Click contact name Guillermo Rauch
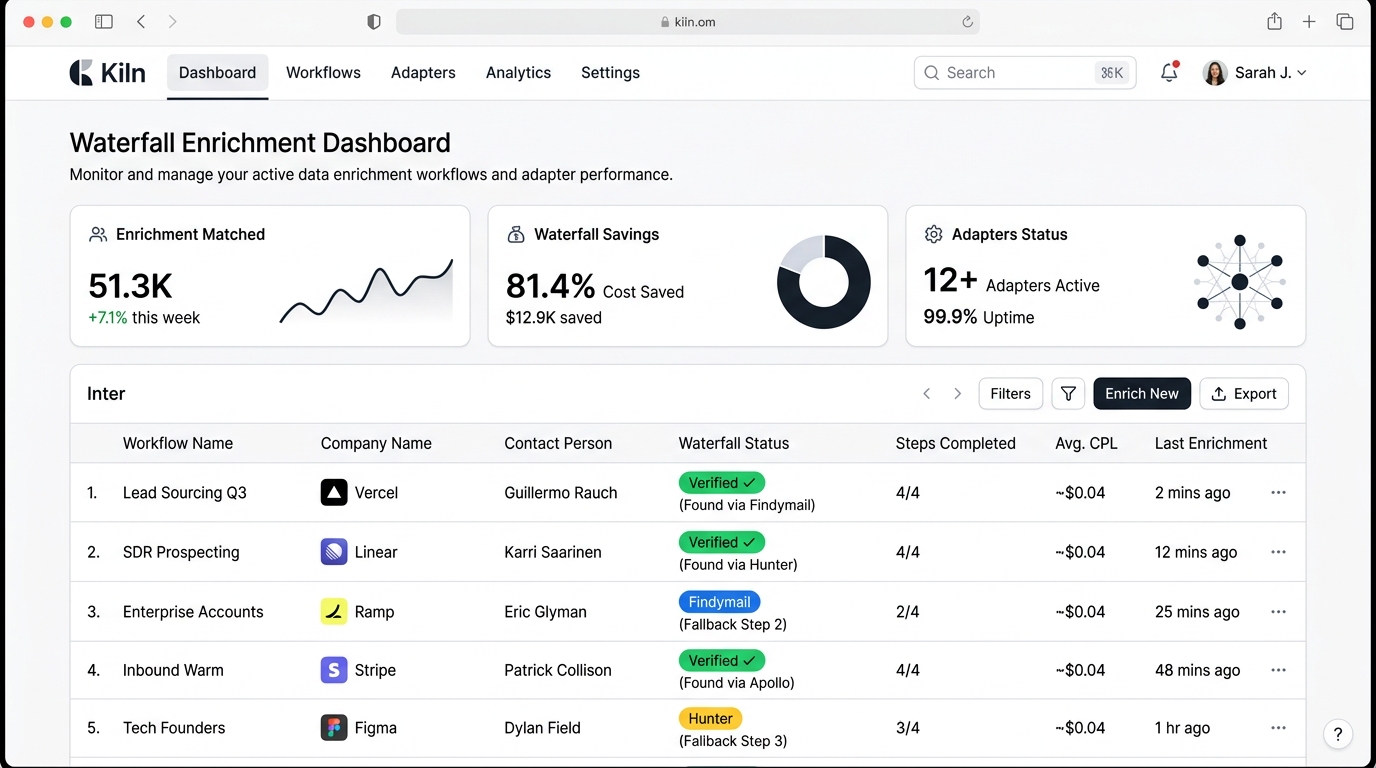 (561, 493)
